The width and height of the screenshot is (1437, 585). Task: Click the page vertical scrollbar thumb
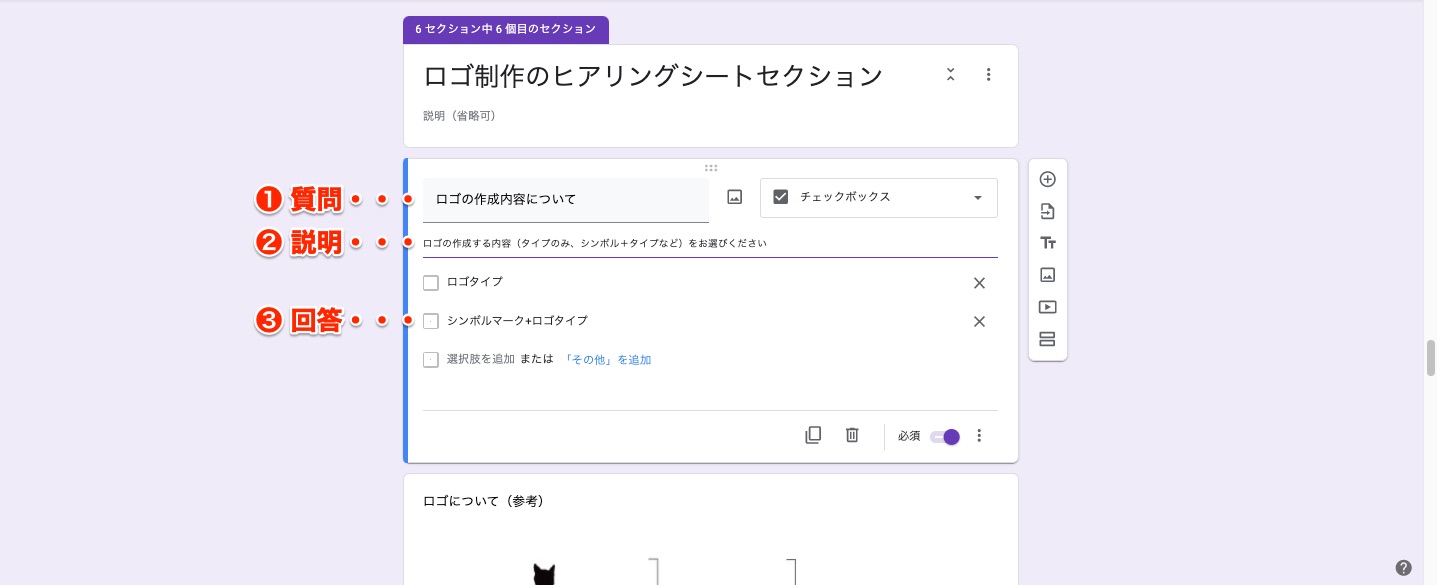[x=1430, y=357]
